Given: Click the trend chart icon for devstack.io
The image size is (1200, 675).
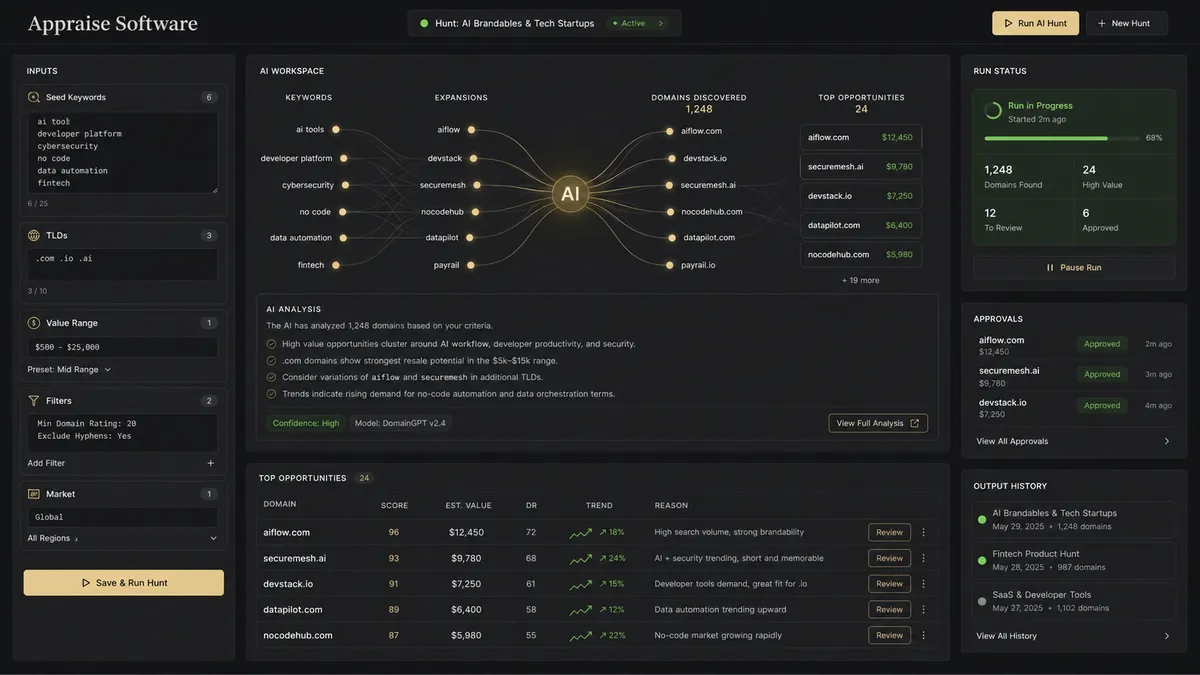Looking at the screenshot, I should (580, 584).
